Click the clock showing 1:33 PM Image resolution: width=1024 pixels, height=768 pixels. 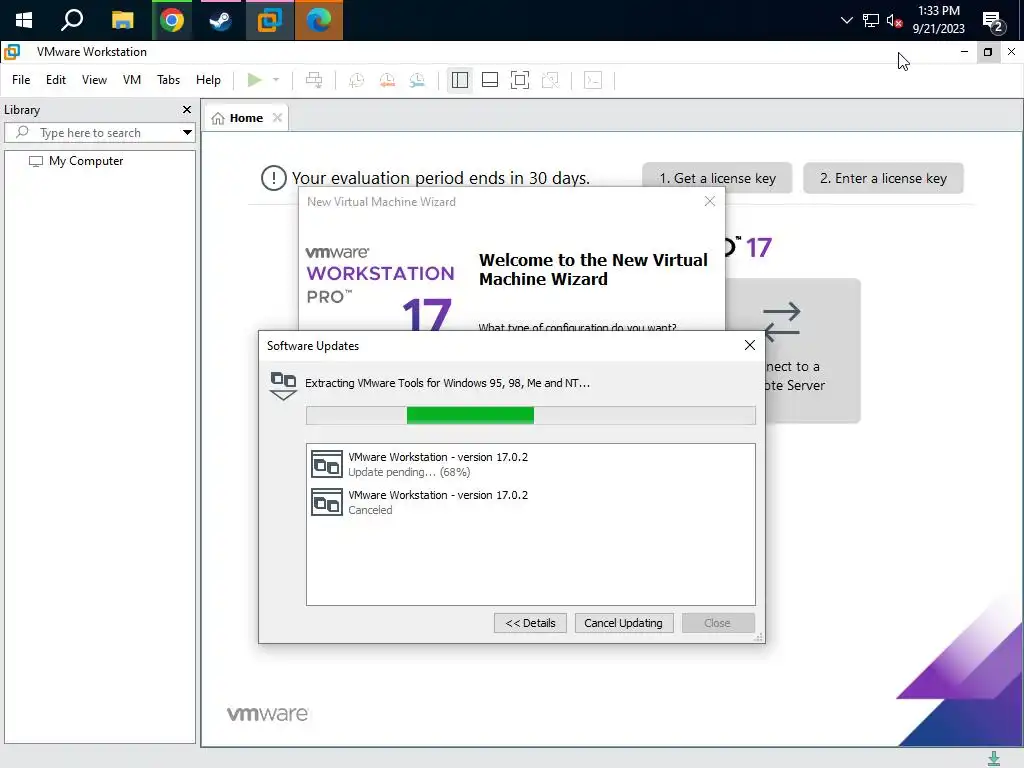(x=938, y=20)
